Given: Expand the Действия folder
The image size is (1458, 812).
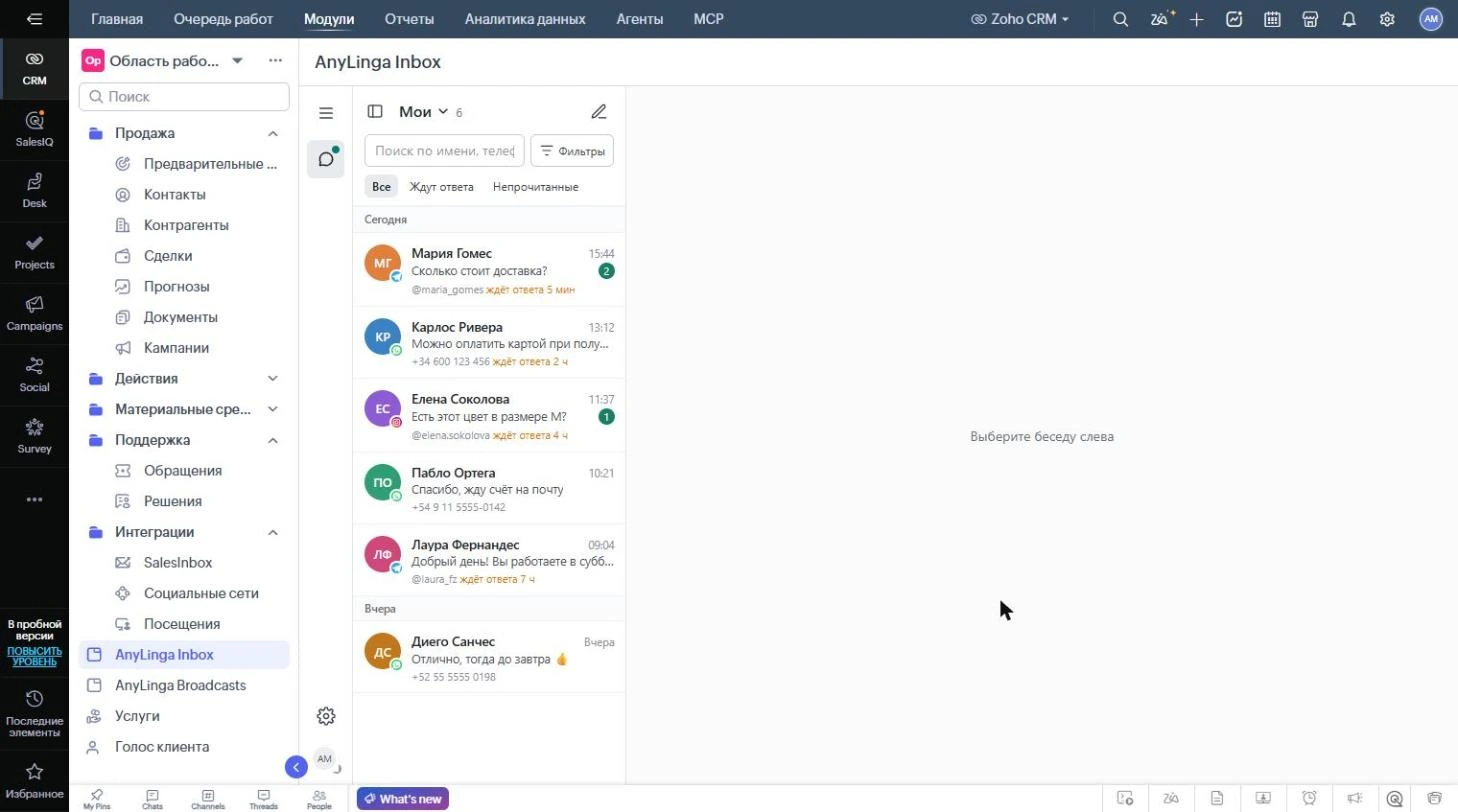Looking at the screenshot, I should point(273,379).
